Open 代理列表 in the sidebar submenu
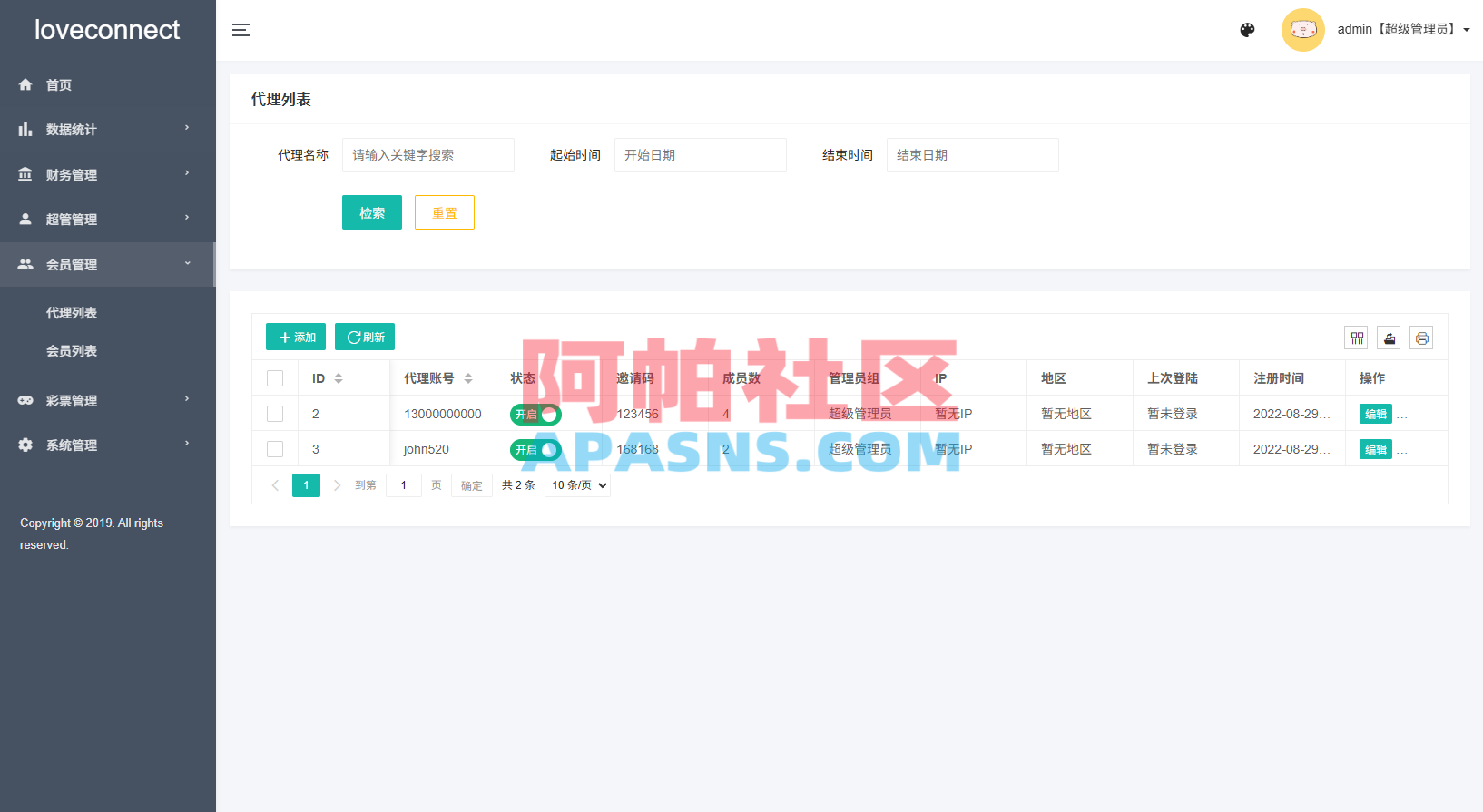Viewport: 1483px width, 812px height. click(x=72, y=313)
